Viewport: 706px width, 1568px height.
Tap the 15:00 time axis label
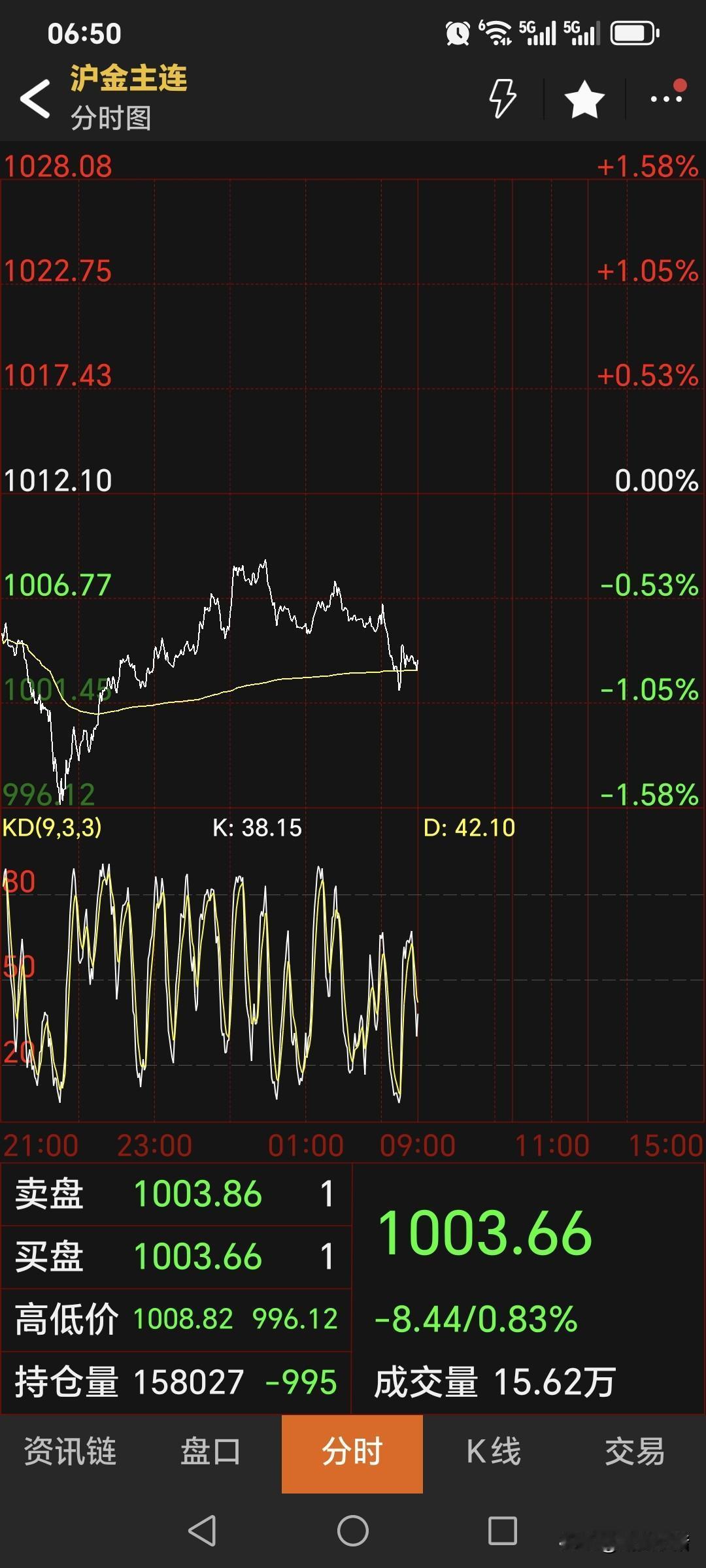click(665, 1145)
